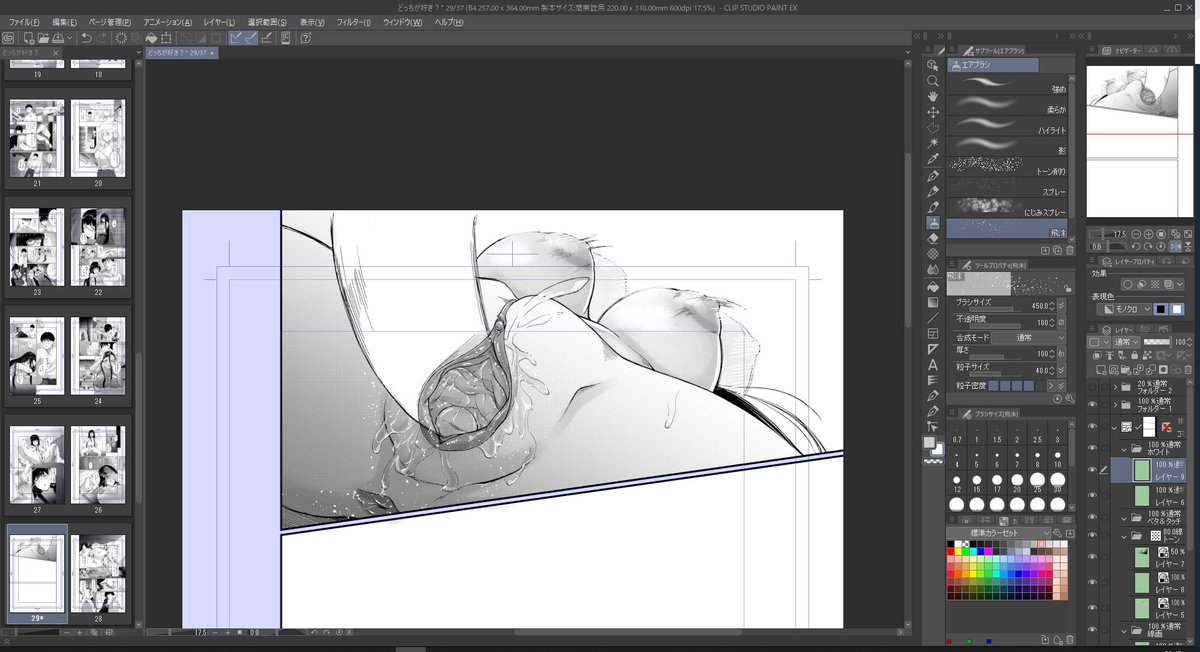The image size is (1200, 652).
Task: Click the Help question mark icon
Action: click(x=305, y=38)
